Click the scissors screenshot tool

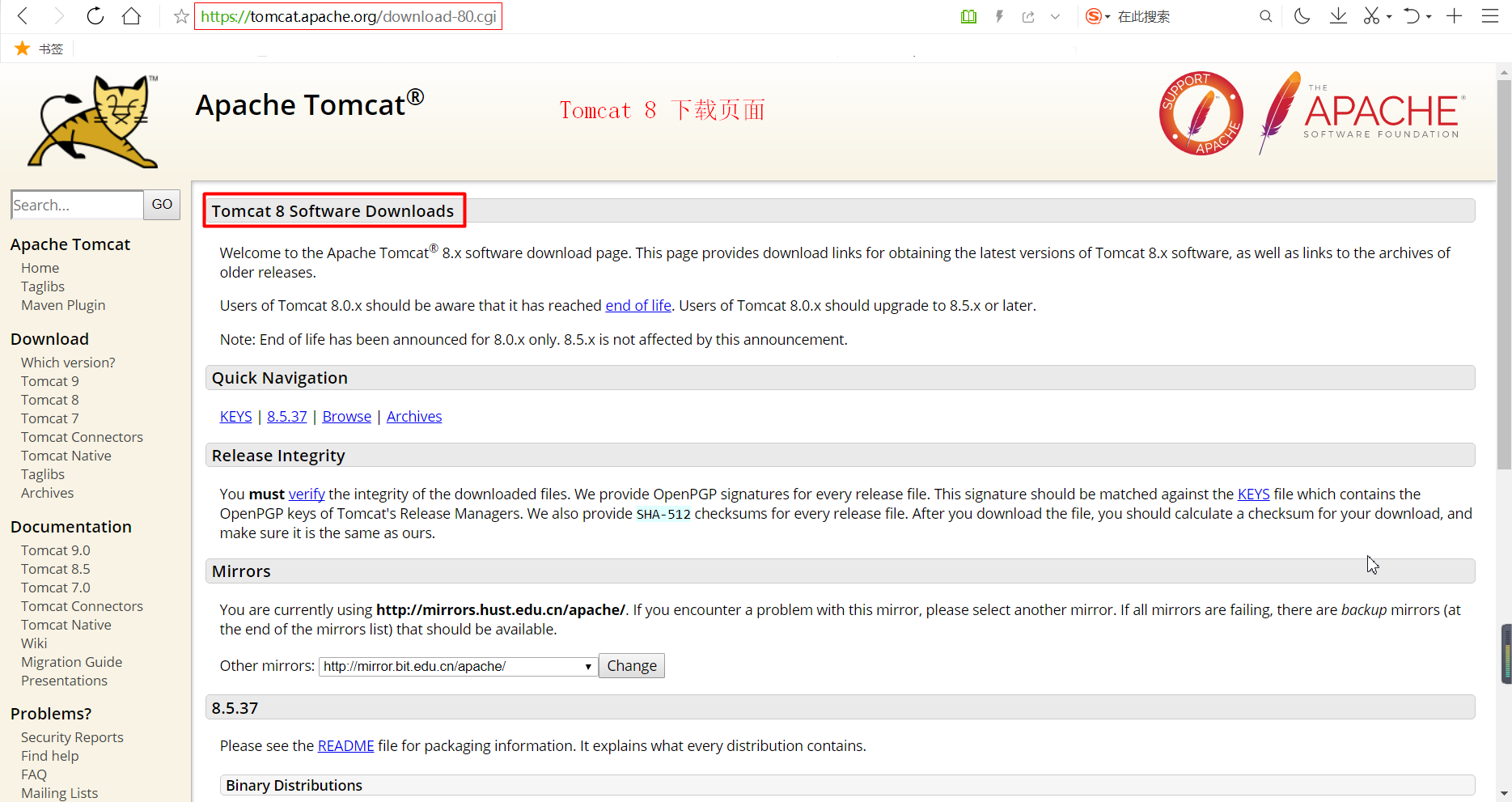[x=1371, y=16]
